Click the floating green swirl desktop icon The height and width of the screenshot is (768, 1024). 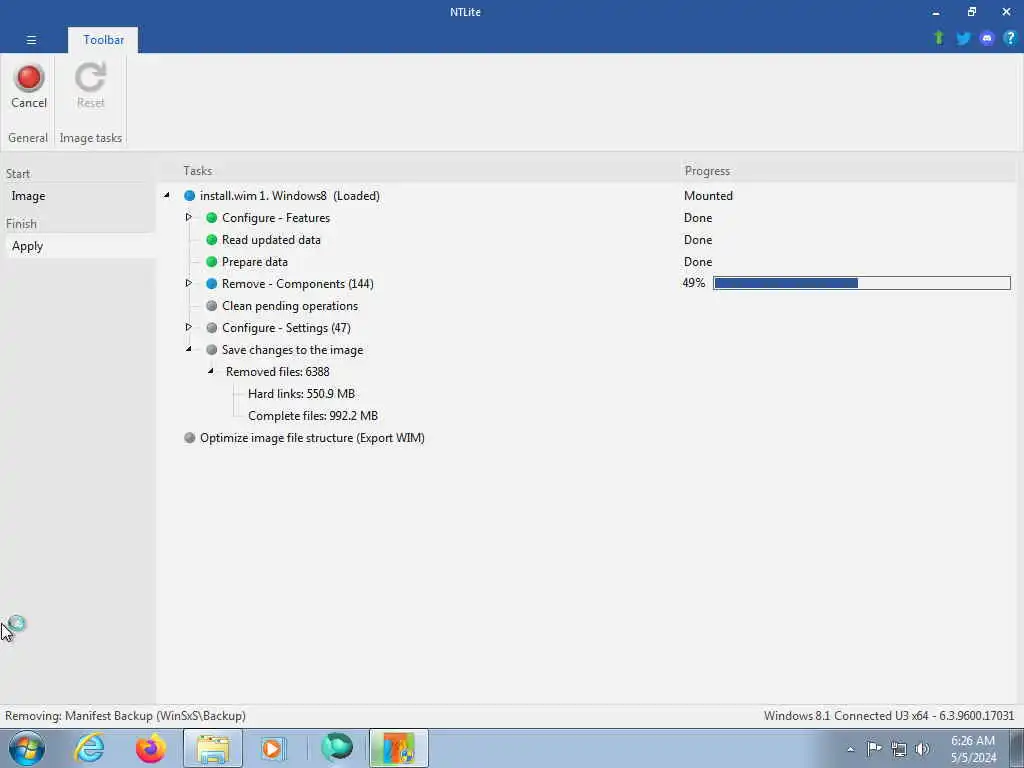16,624
